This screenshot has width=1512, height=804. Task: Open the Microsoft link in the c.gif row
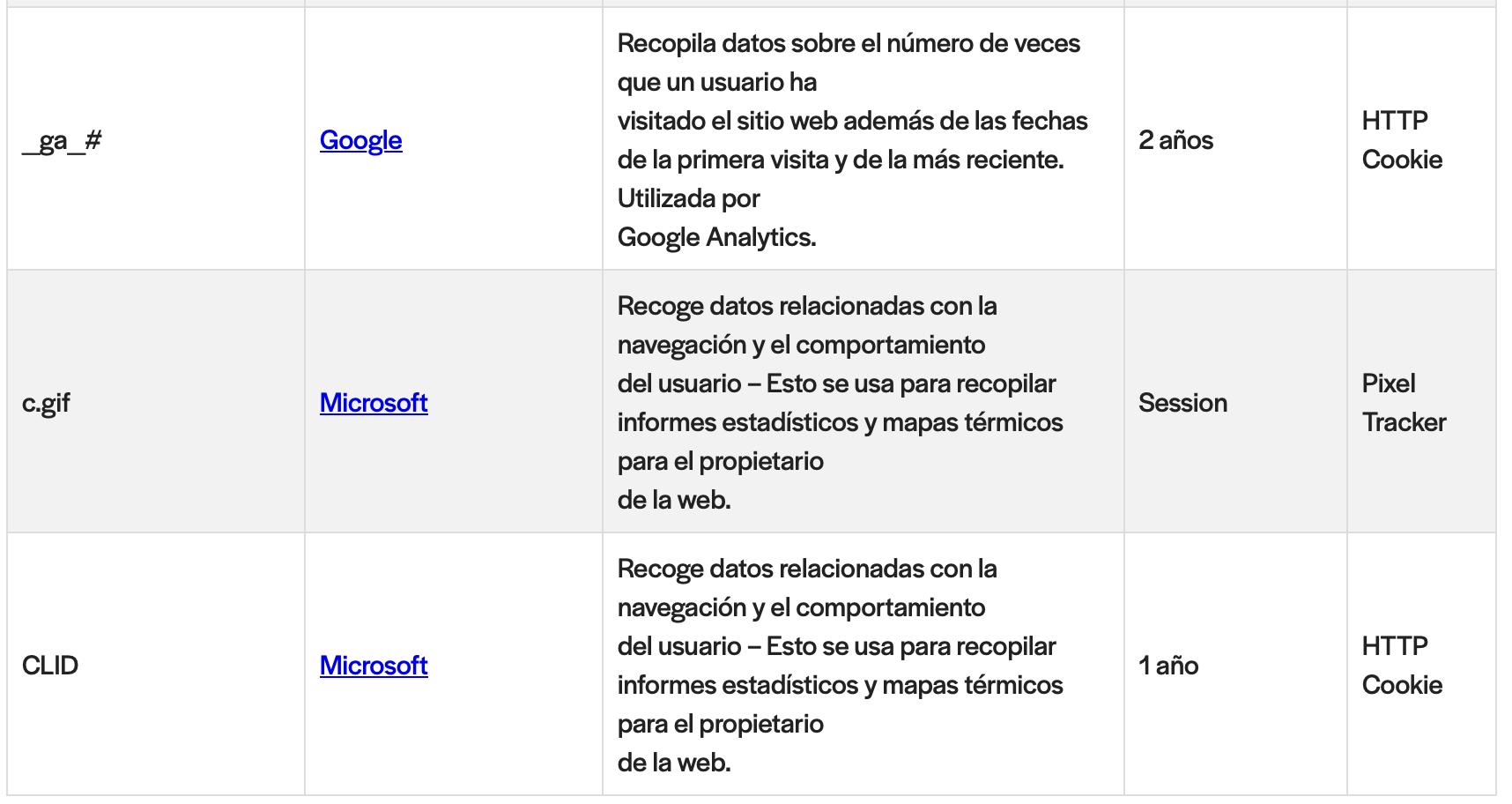(374, 403)
